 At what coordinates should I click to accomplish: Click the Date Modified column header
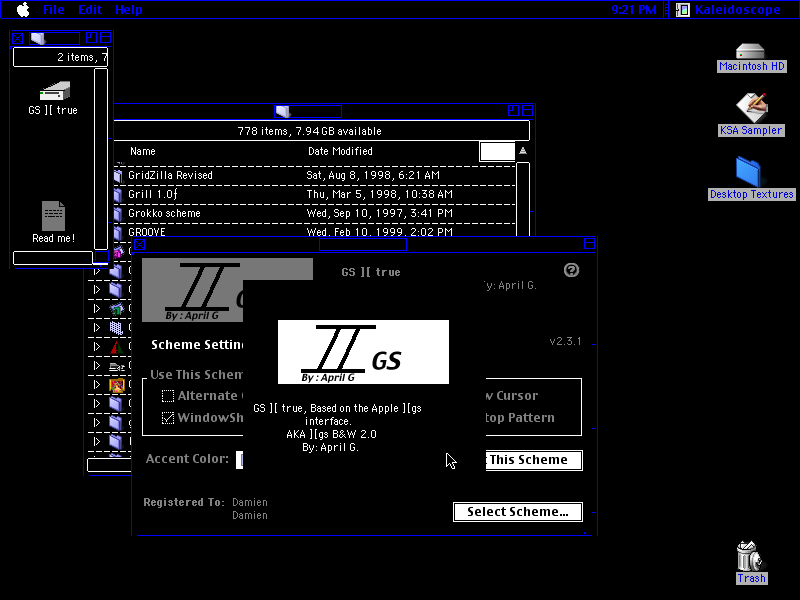(x=340, y=152)
